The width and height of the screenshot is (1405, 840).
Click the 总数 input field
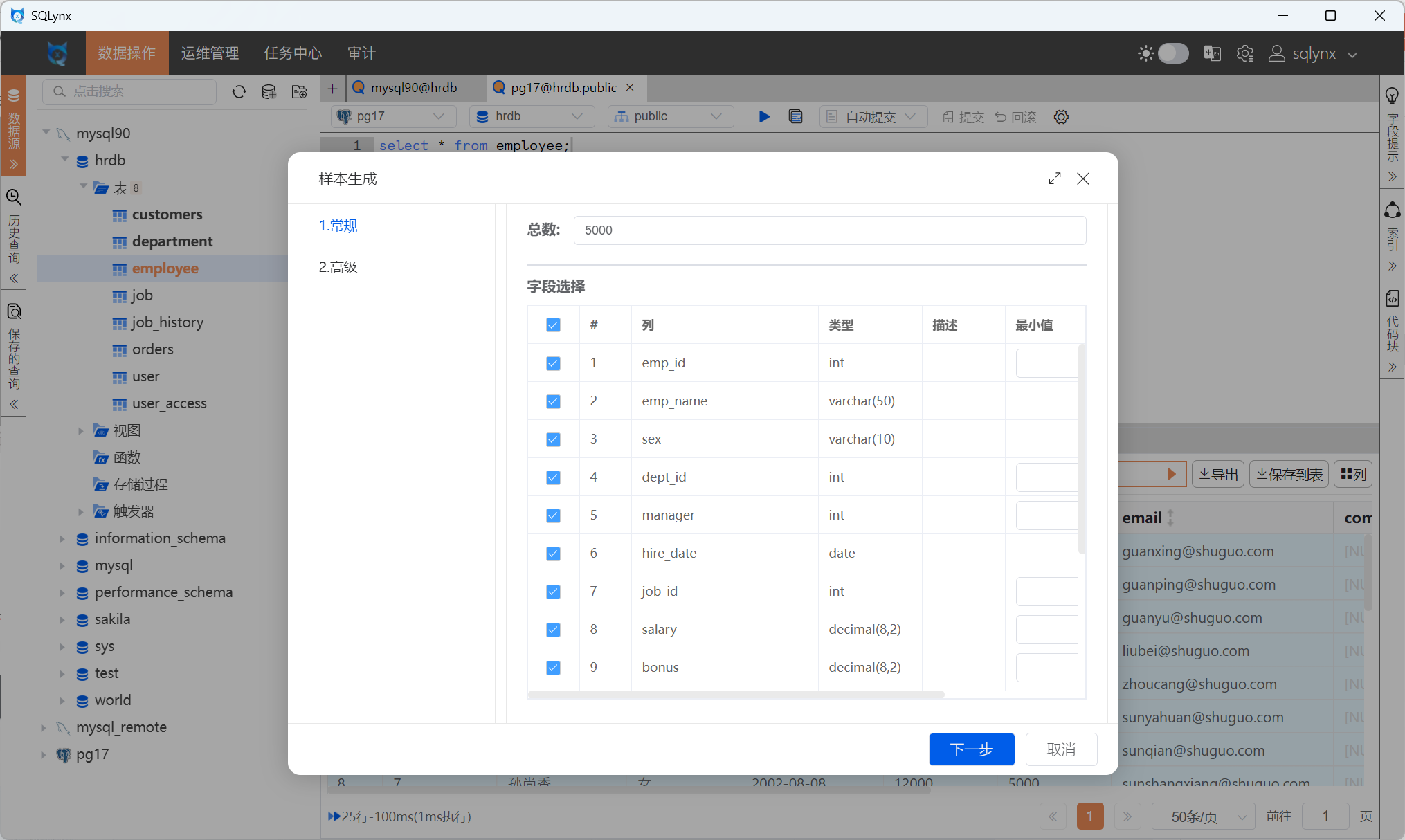click(x=829, y=230)
